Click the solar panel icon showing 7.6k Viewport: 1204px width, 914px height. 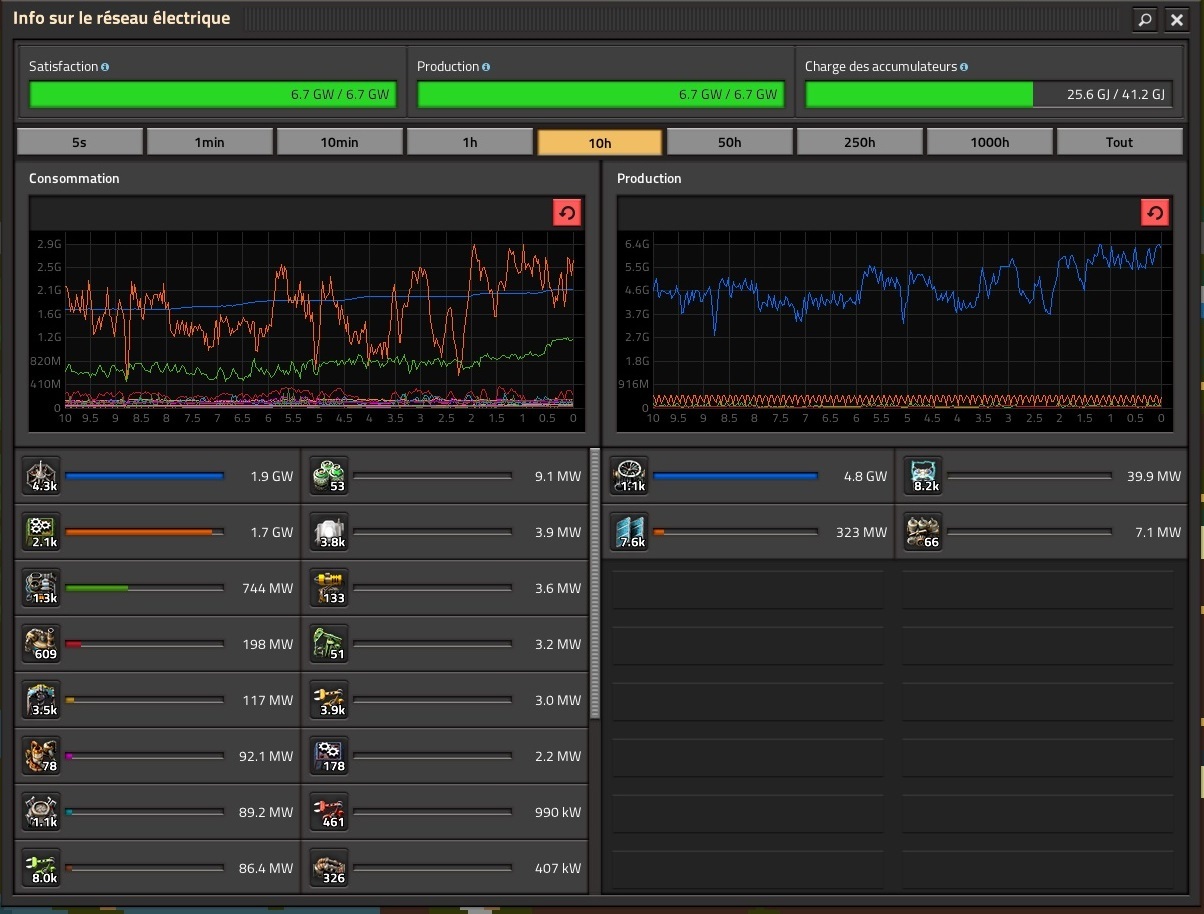630,533
